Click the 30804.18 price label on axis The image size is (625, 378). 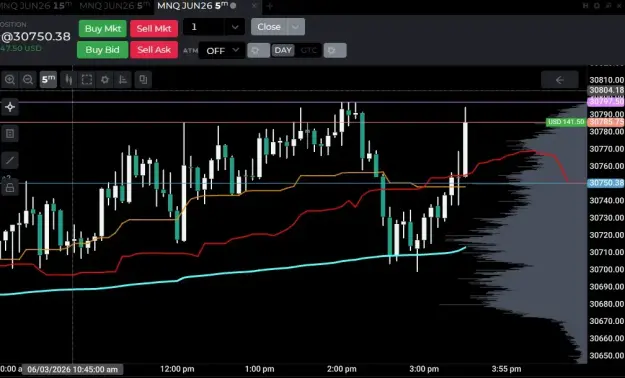click(x=606, y=91)
